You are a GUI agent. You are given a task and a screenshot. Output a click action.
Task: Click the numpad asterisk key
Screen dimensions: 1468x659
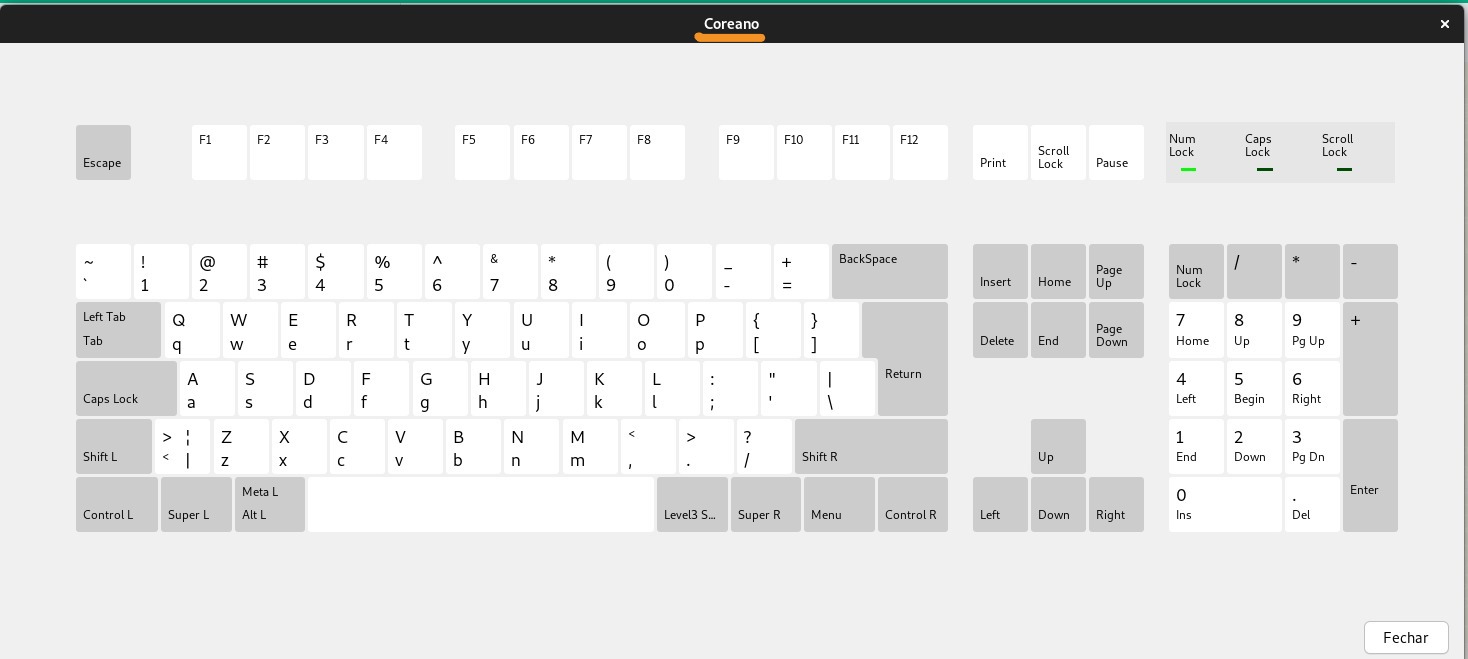(x=1312, y=271)
